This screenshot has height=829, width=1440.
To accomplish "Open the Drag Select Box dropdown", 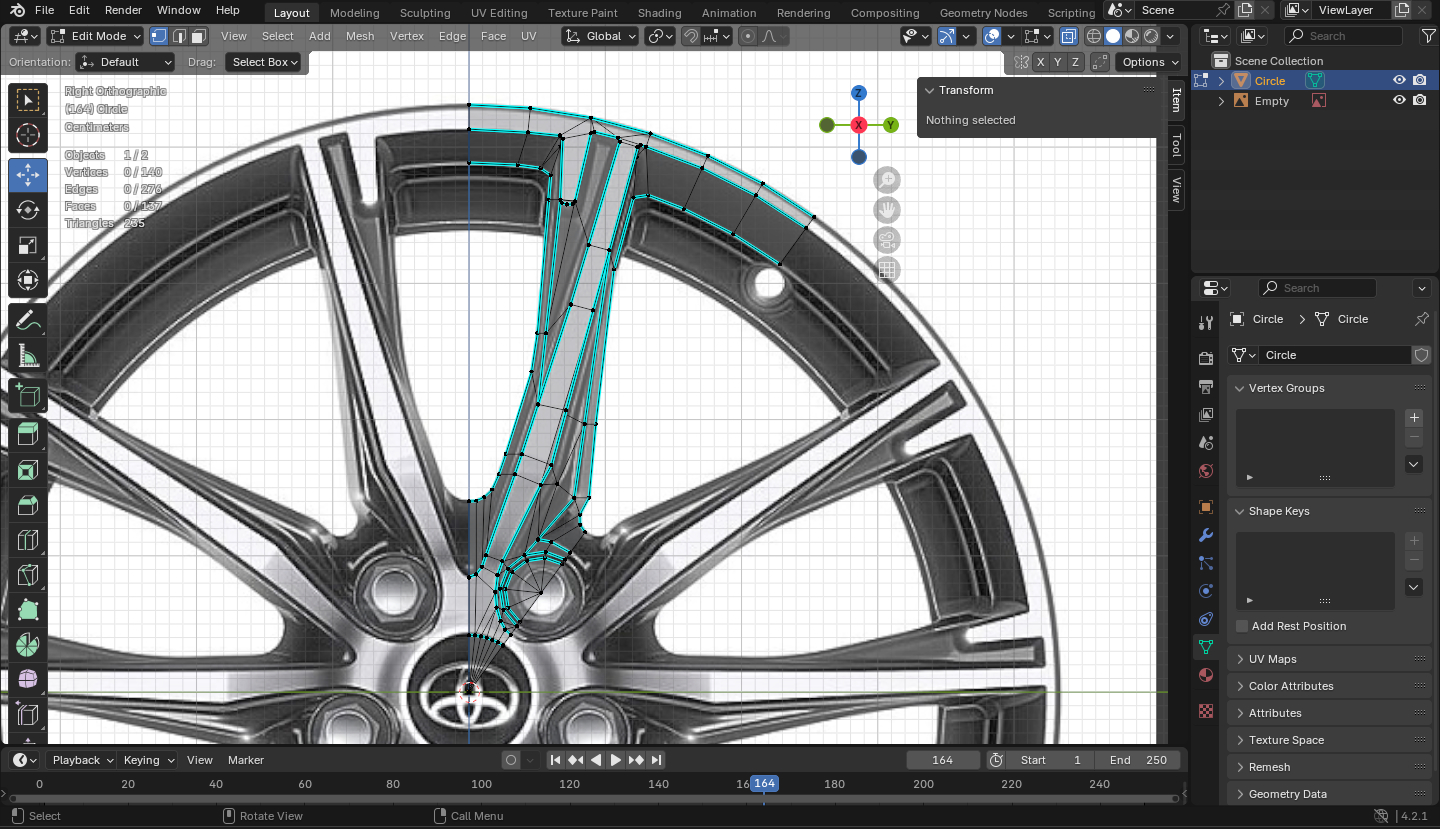I will pyautogui.click(x=266, y=62).
